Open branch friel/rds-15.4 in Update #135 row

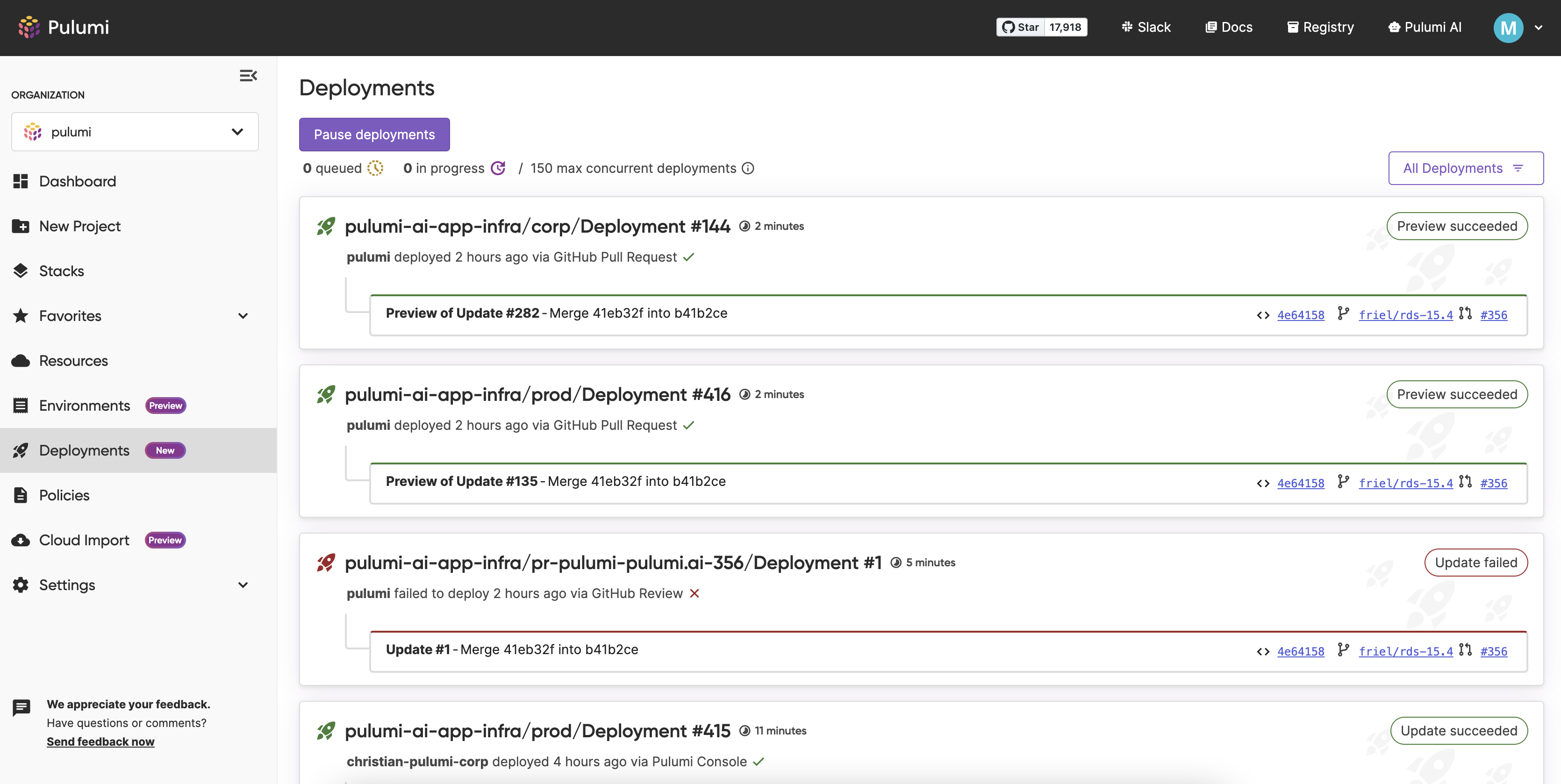1405,483
